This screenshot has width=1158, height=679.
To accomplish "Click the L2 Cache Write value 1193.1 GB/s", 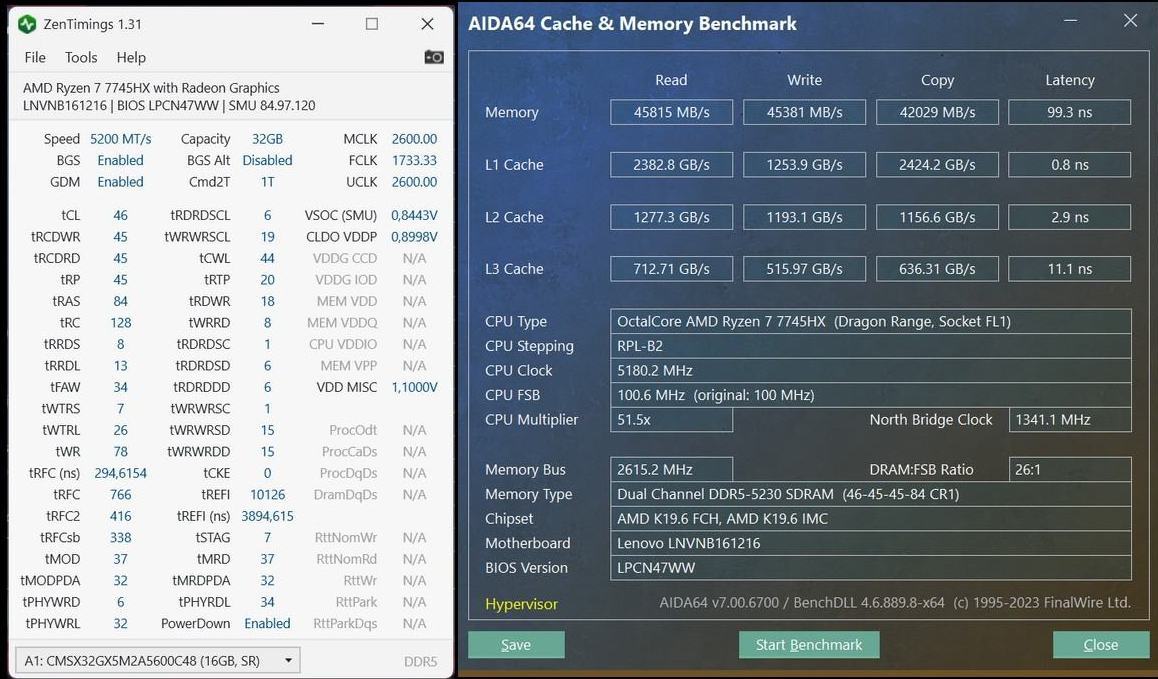I will click(804, 217).
